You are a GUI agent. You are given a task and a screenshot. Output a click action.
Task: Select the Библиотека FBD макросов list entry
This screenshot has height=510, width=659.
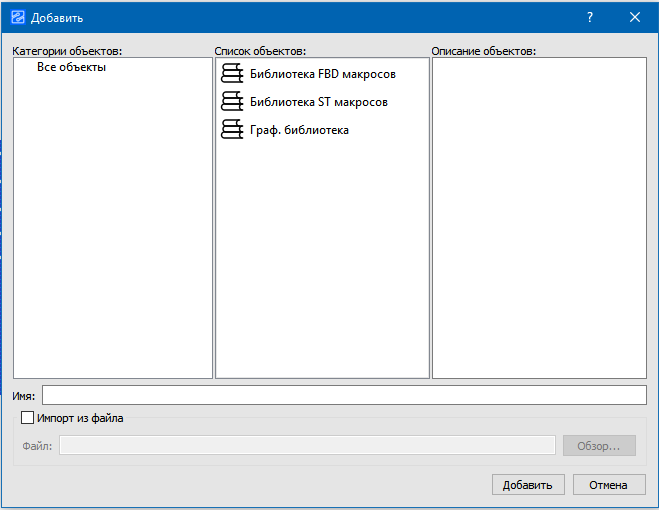(x=322, y=74)
